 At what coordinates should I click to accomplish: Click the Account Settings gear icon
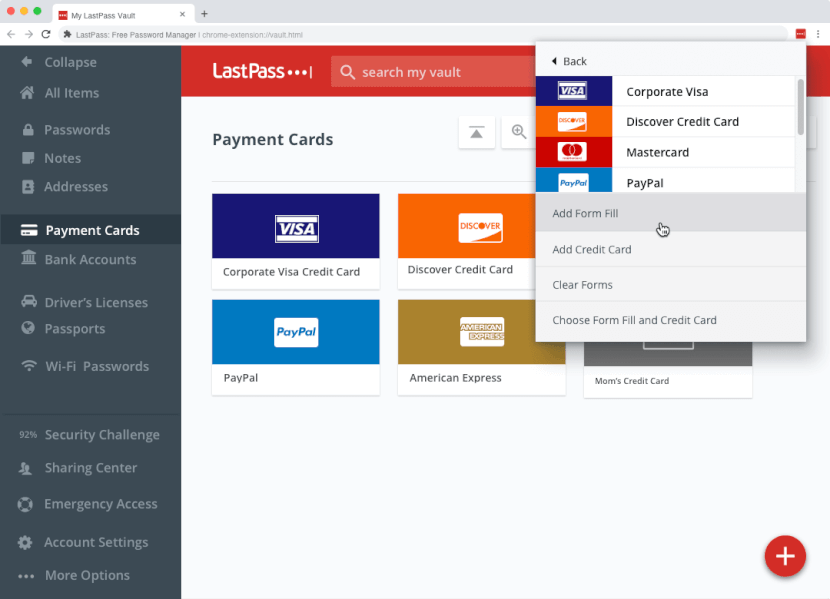coord(25,542)
